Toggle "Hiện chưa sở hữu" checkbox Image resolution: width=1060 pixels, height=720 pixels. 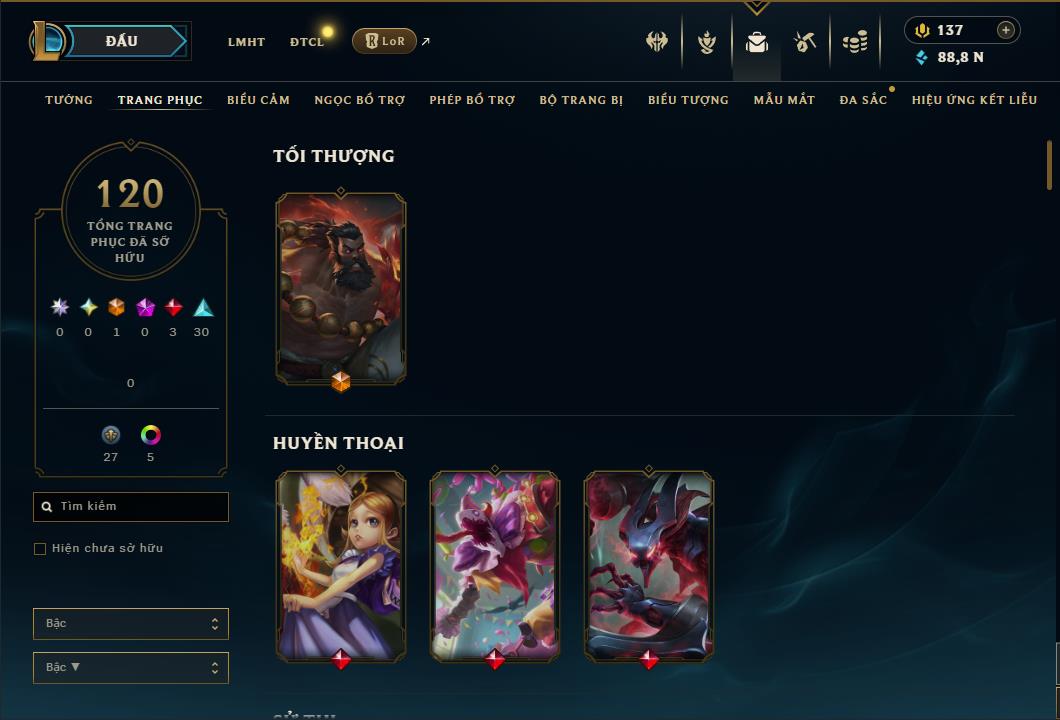click(x=40, y=548)
